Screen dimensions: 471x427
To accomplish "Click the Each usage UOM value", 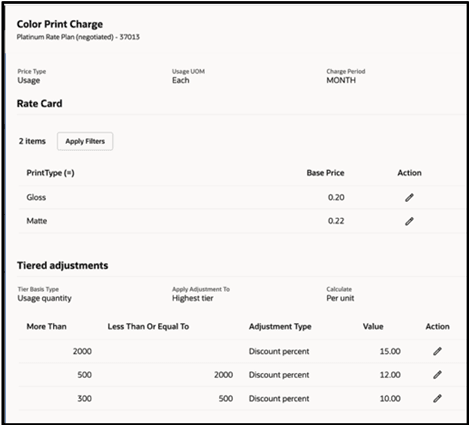I will (181, 80).
